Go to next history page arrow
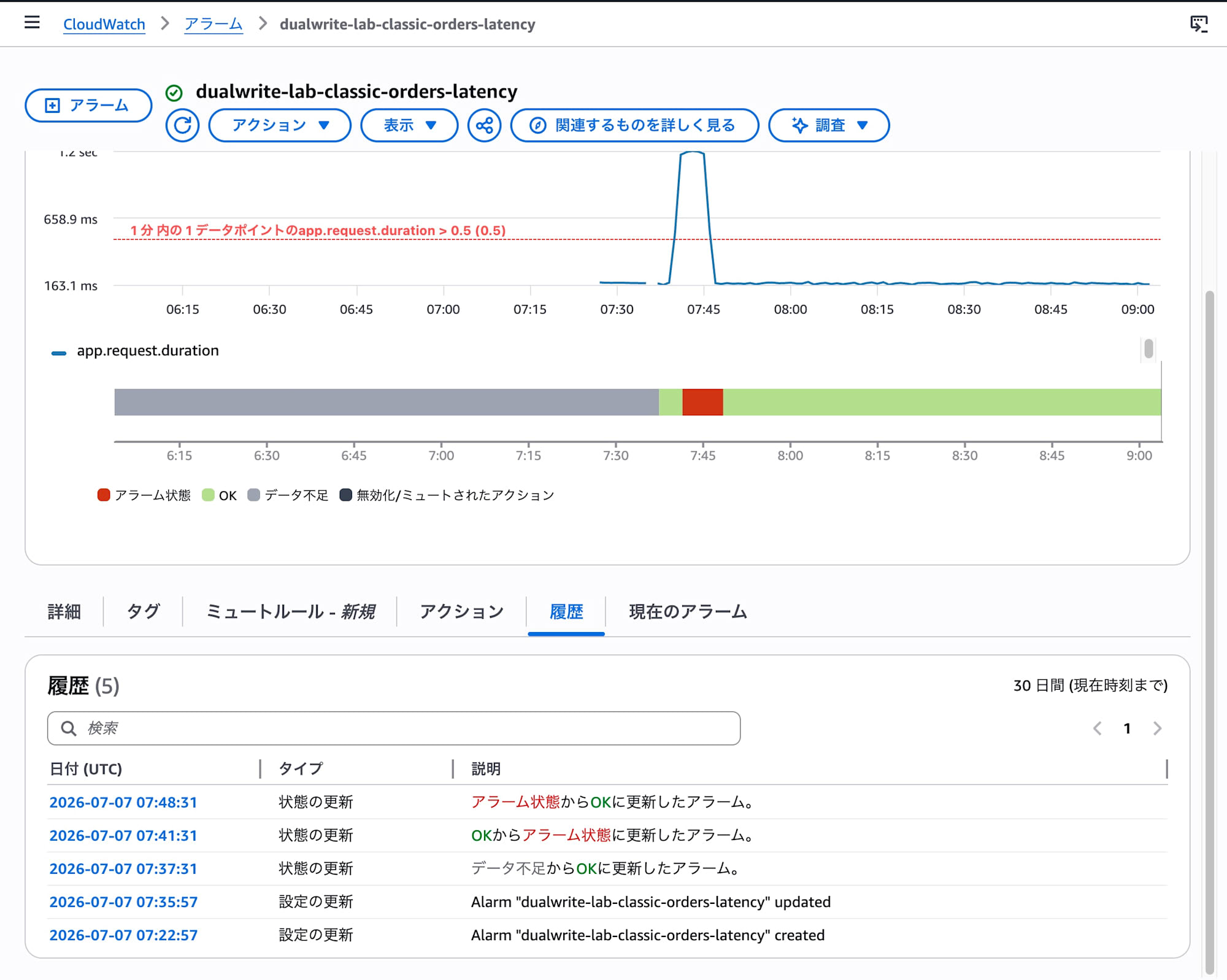This screenshot has width=1227, height=980. (x=1157, y=728)
